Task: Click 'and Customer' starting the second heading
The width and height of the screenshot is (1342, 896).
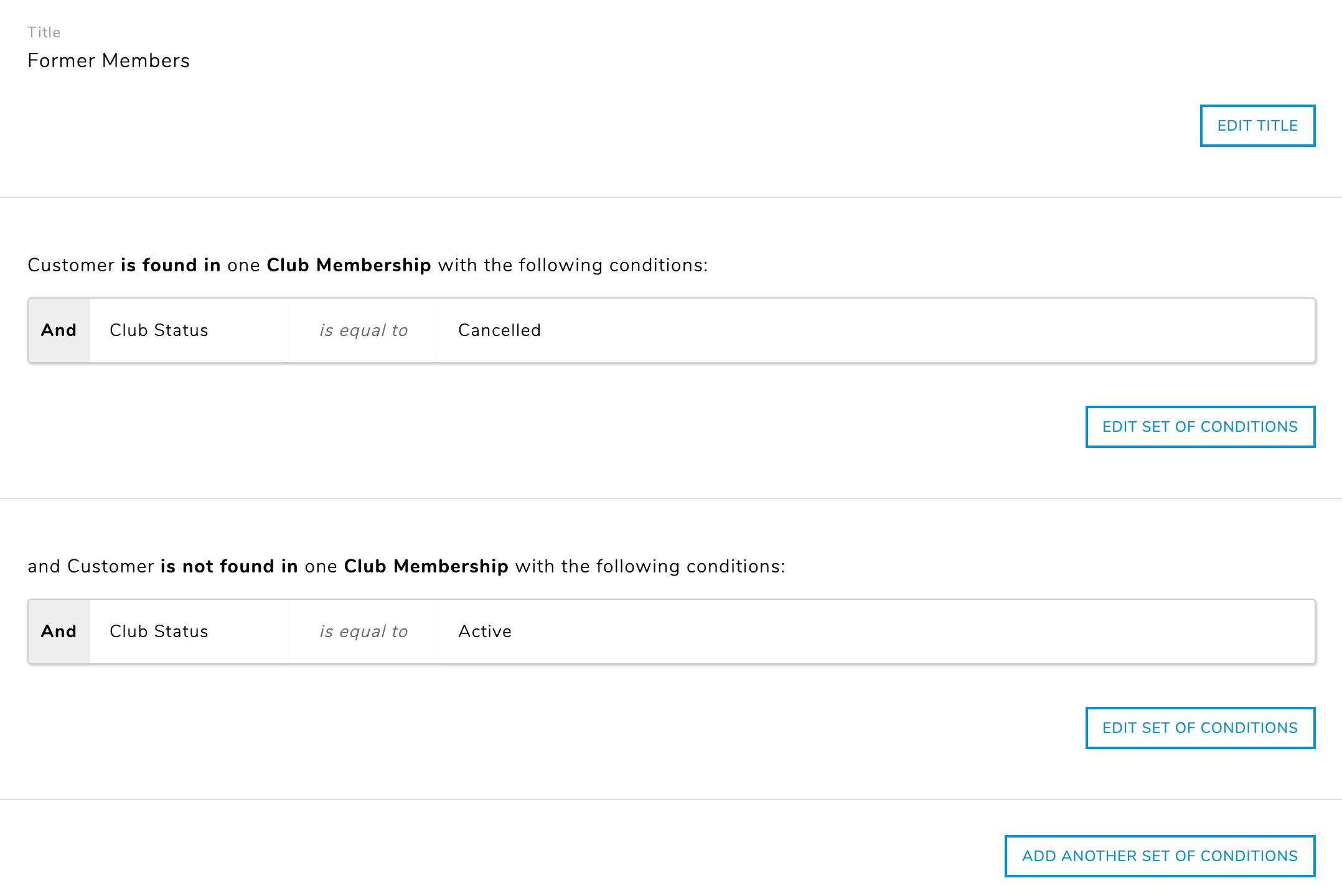Action: pos(91,567)
